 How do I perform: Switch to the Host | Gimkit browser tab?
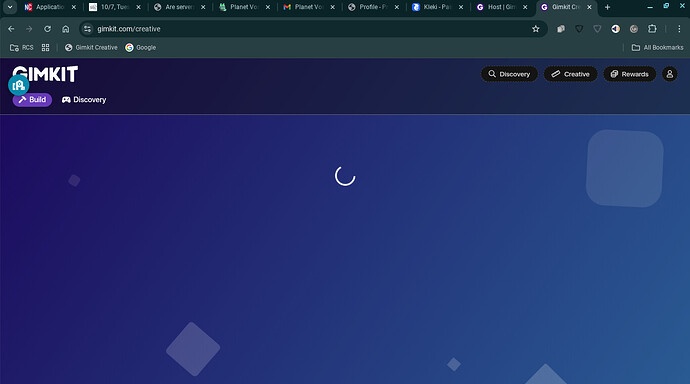coord(501,7)
